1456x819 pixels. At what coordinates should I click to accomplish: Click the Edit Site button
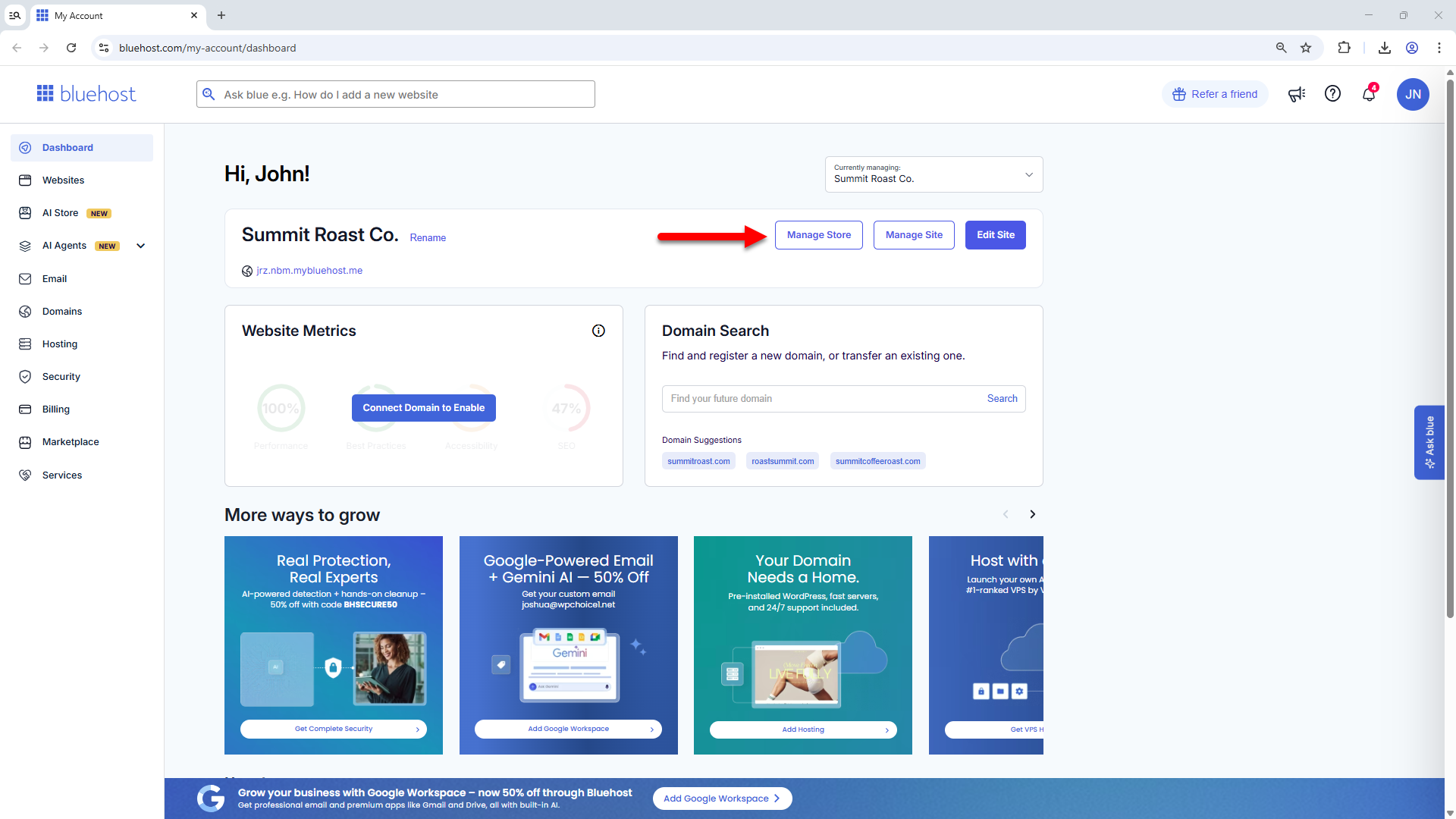tap(995, 235)
